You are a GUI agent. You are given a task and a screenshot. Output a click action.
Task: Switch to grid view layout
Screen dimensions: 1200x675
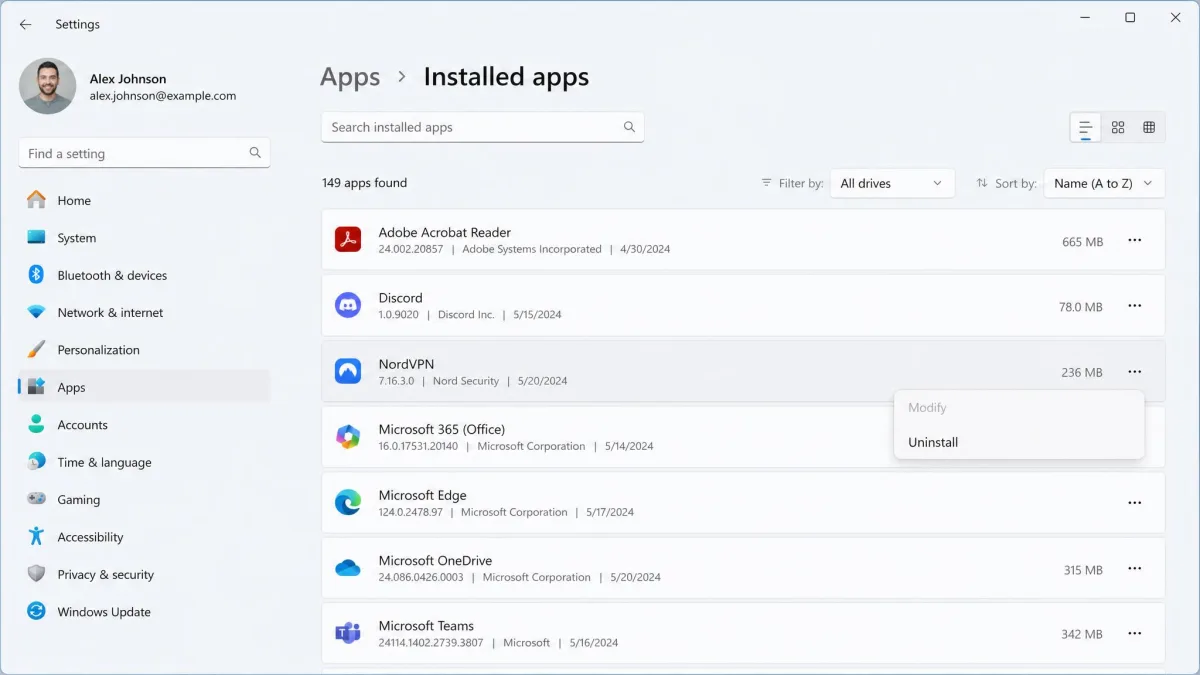pyautogui.click(x=1118, y=128)
